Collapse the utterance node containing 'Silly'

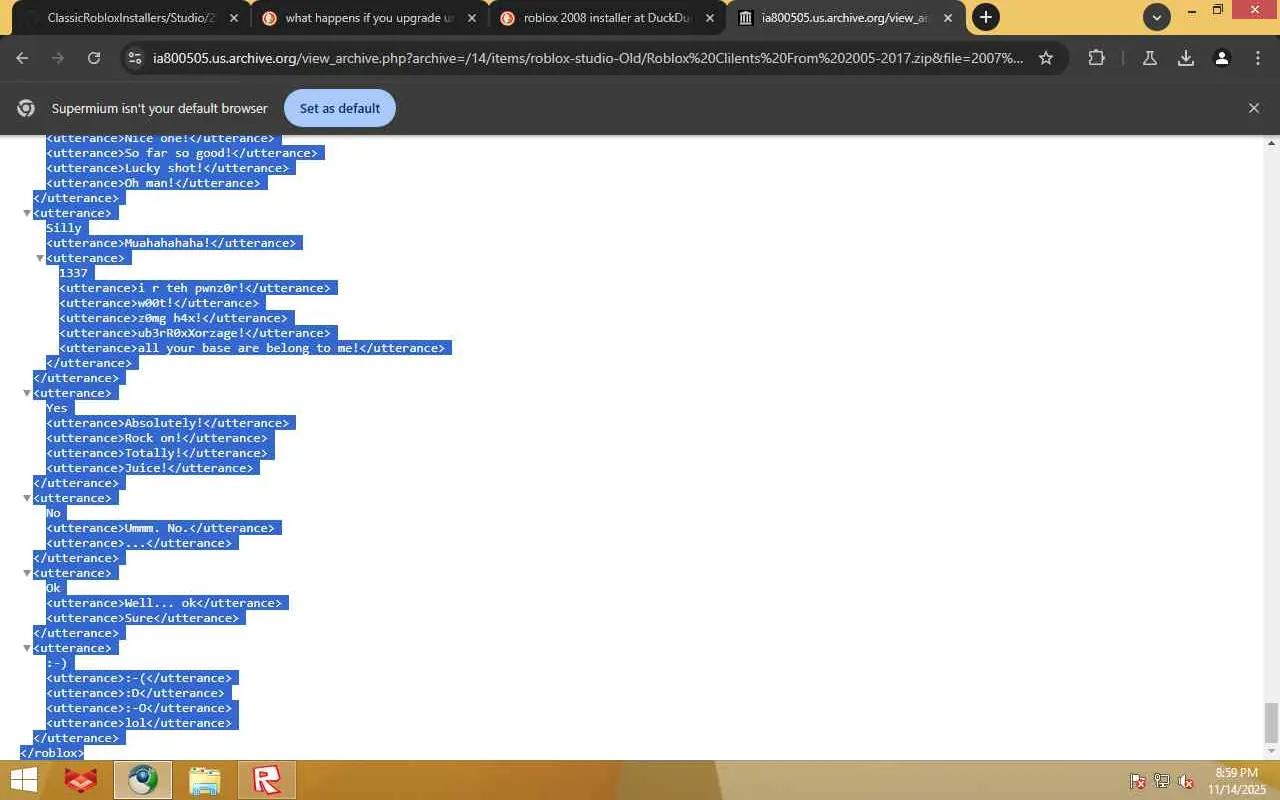tap(28, 213)
